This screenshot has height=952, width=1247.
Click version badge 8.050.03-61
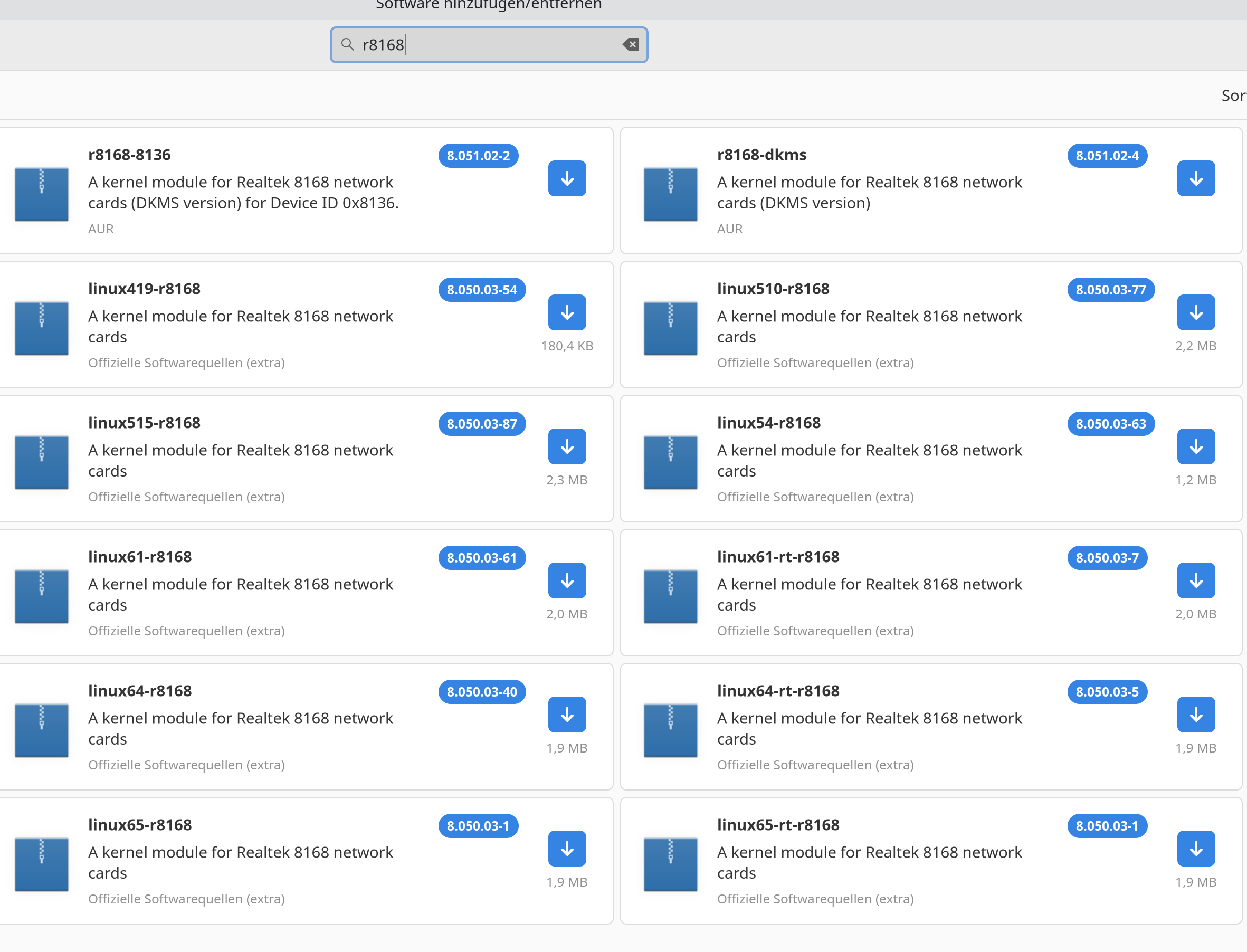click(x=482, y=558)
